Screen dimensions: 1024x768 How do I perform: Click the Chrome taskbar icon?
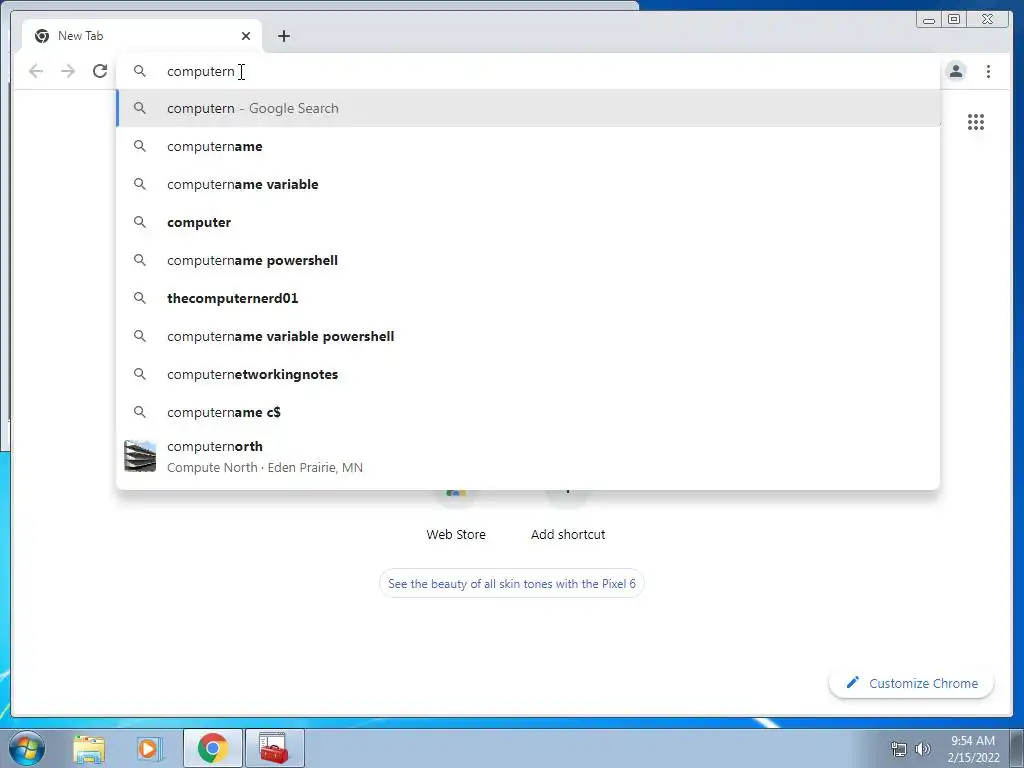[x=212, y=748]
